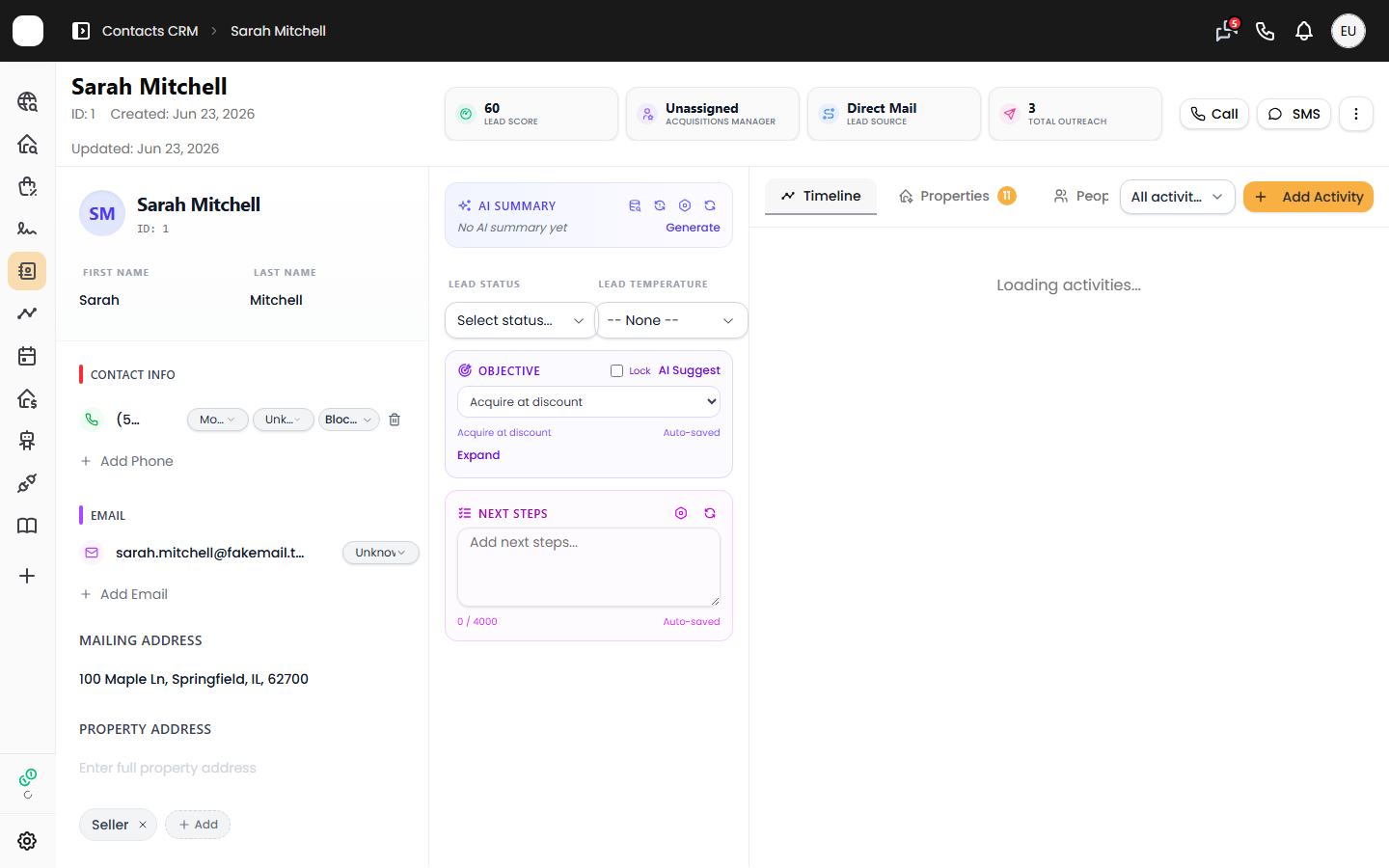Click the phone icon in top bar
Viewport: 1389px width, 868px height.
point(1266,31)
